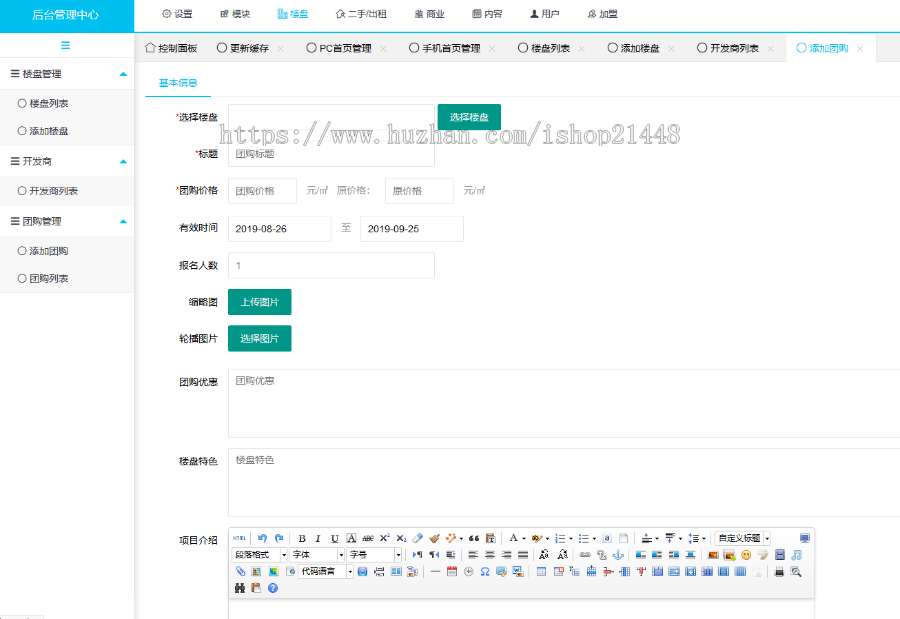Screen dimensions: 900x619
Task: Toggle bold formatting in the editor
Action: tap(302, 538)
